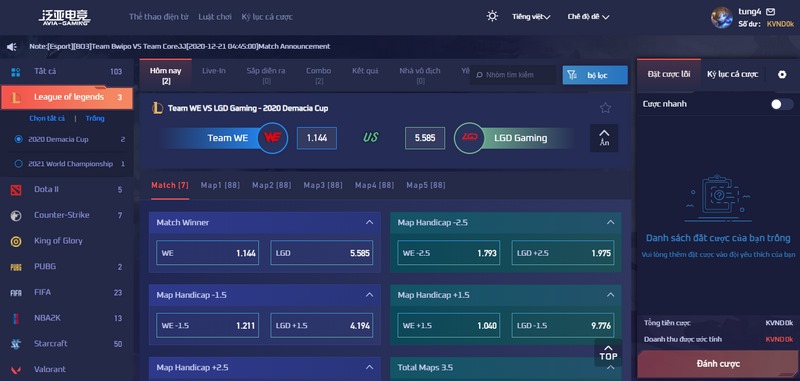The image size is (800, 381).
Task: Click the Trống clear link
Action: [95, 118]
